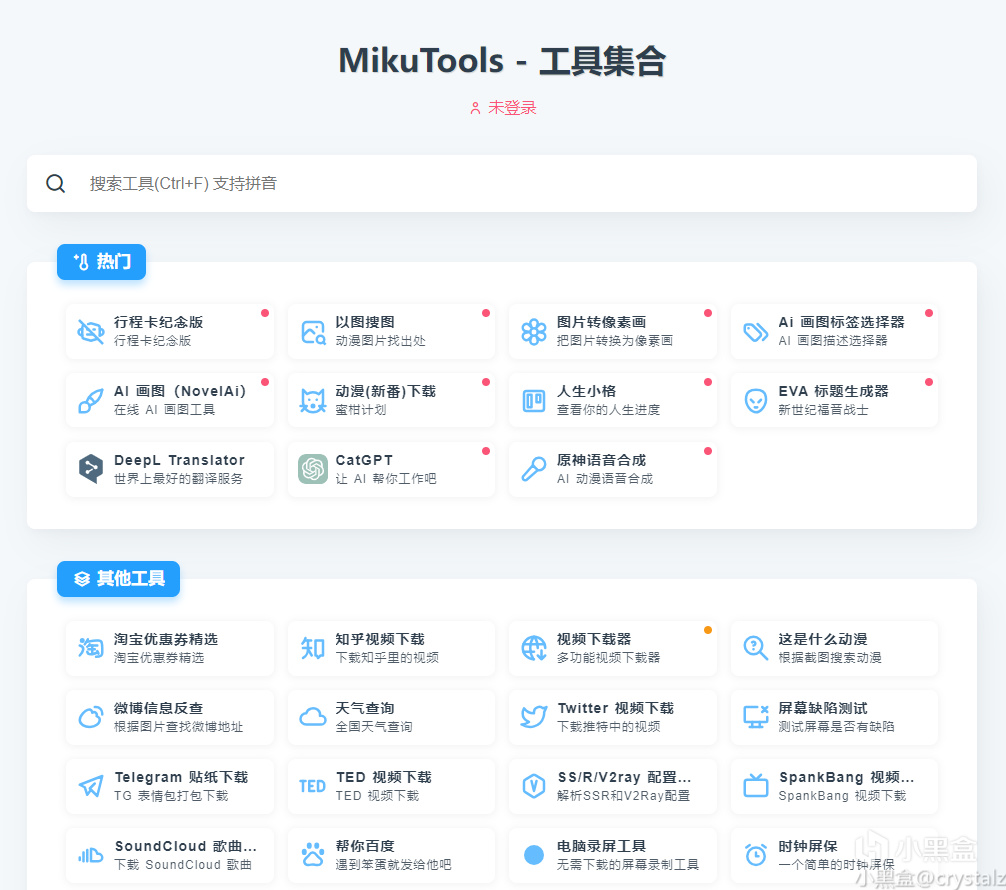Click the 人生小格 board icon
The width and height of the screenshot is (1006, 890).
(534, 401)
